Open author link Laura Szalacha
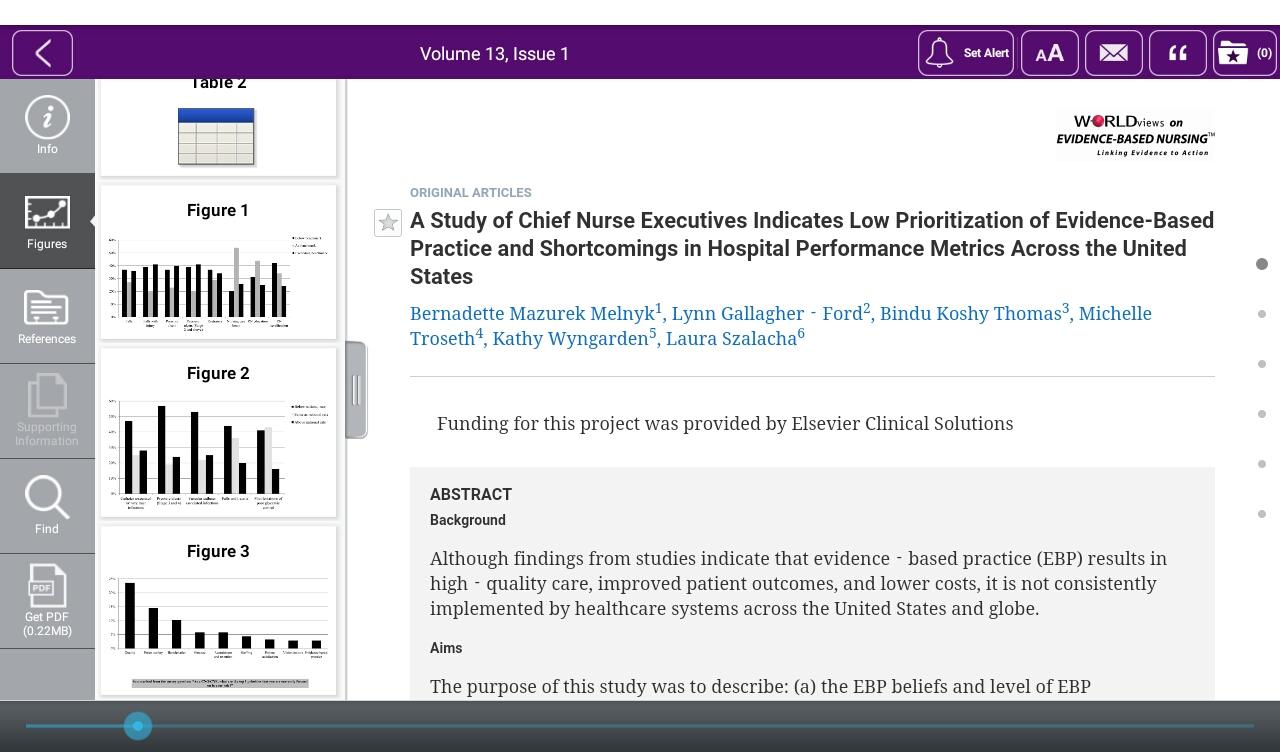 click(x=731, y=339)
